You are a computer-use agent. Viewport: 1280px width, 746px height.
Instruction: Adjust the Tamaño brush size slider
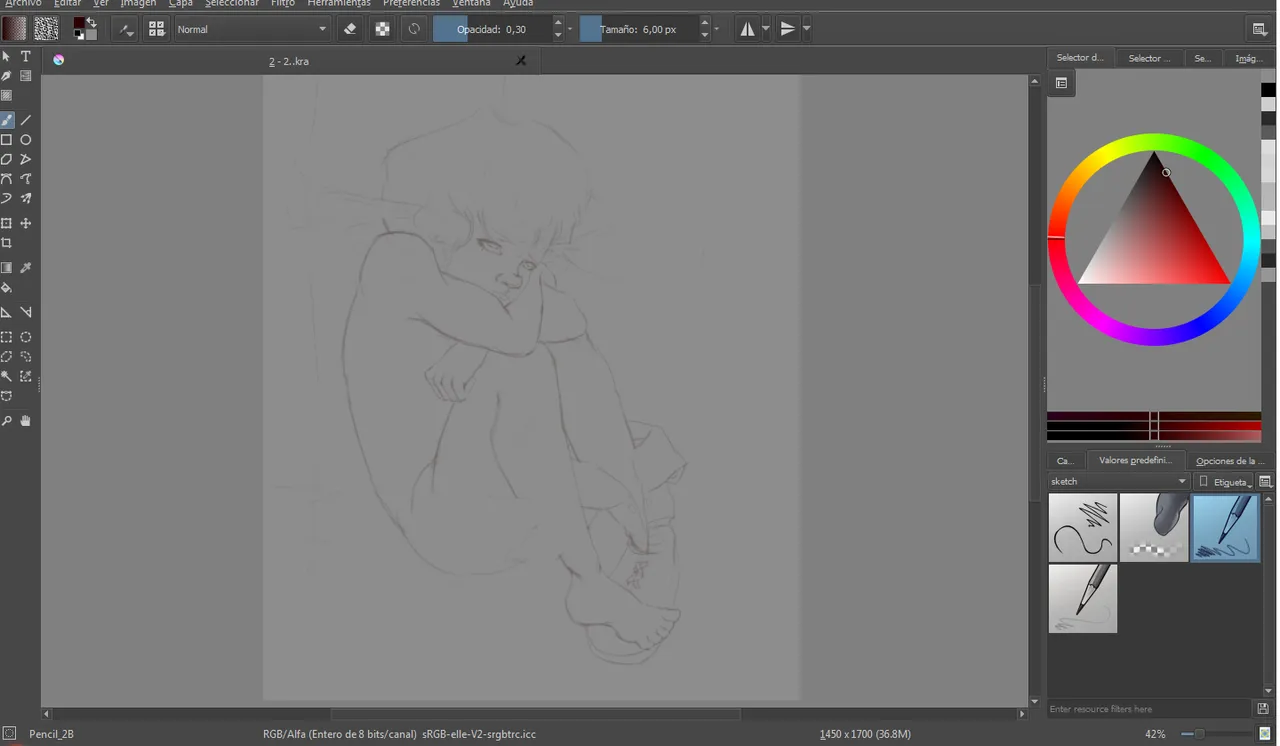(x=638, y=29)
